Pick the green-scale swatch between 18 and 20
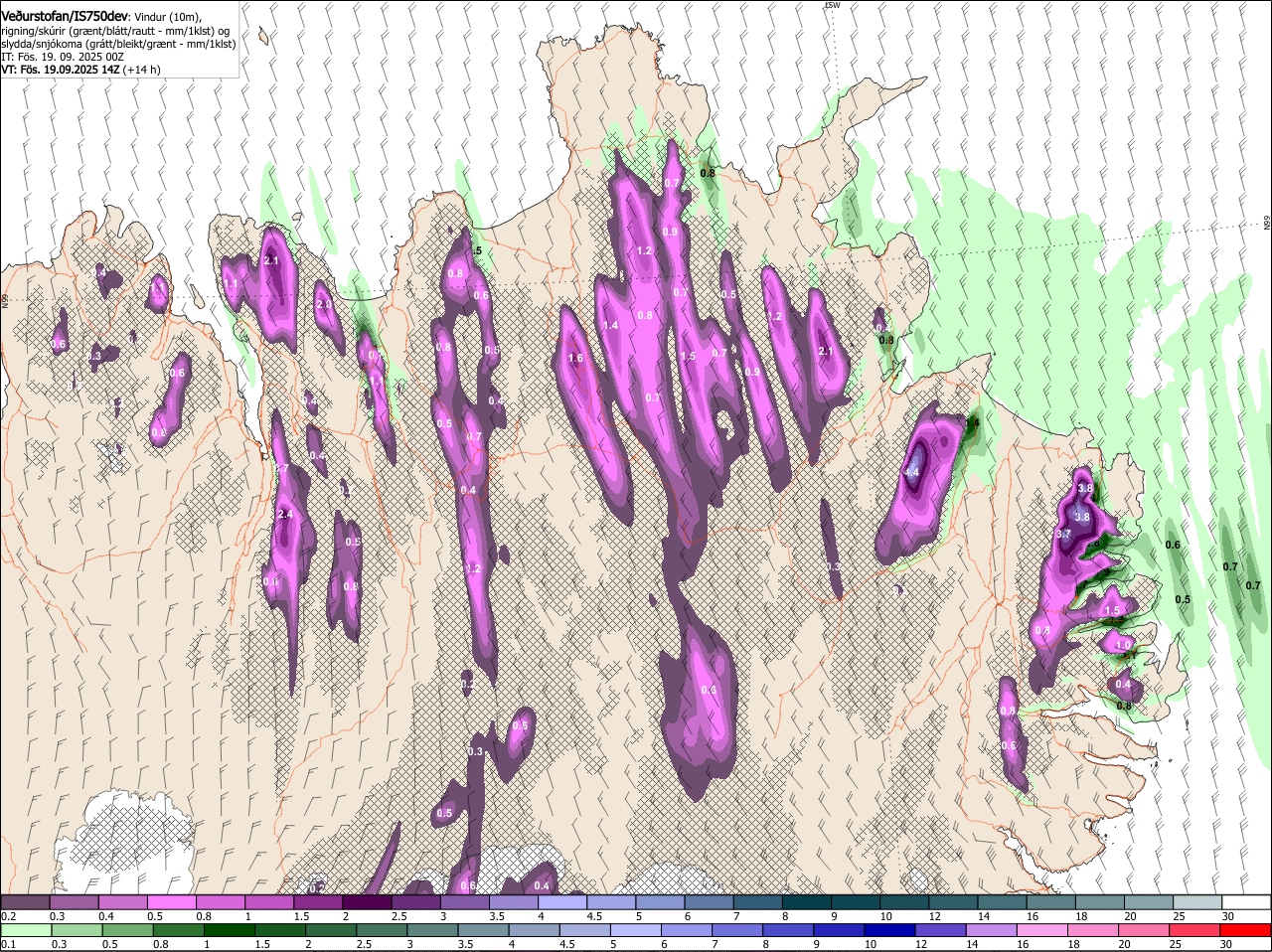 pyautogui.click(x=1095, y=930)
